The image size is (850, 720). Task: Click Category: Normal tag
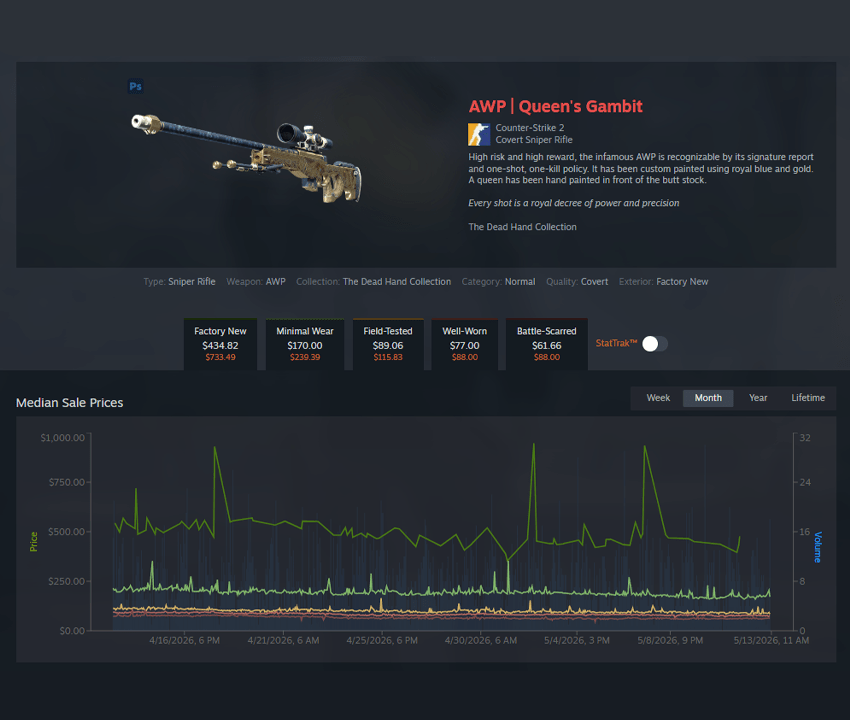(498, 281)
